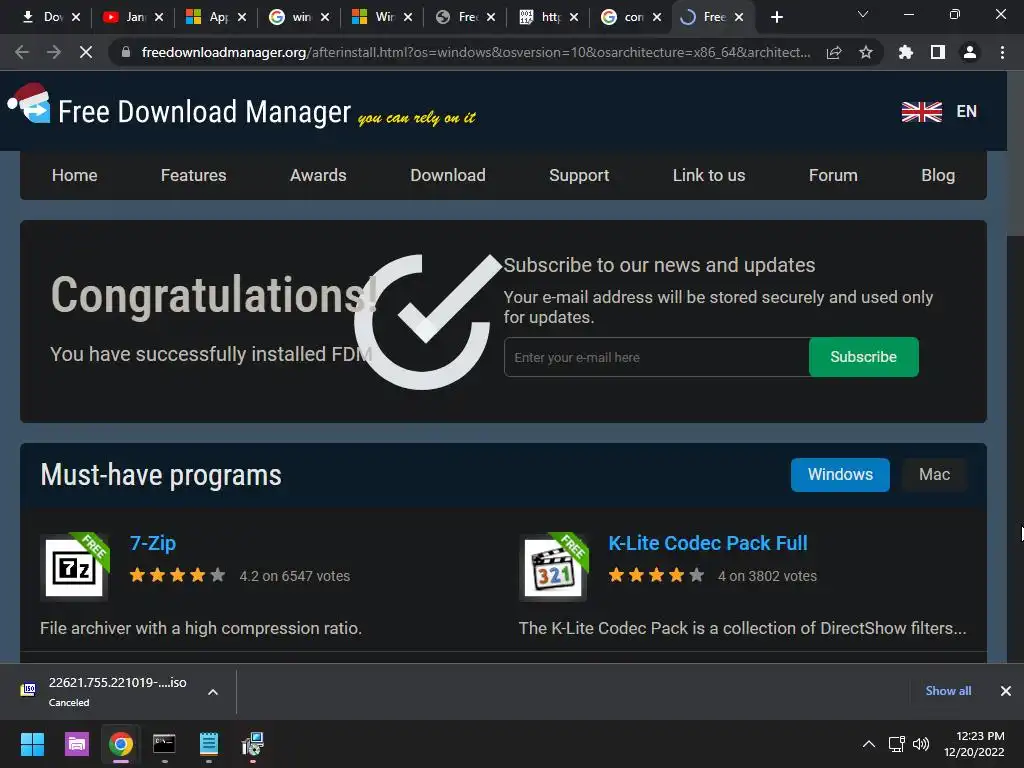Viewport: 1024px width, 768px height.
Task: Open a new browser tab
Action: click(x=776, y=17)
